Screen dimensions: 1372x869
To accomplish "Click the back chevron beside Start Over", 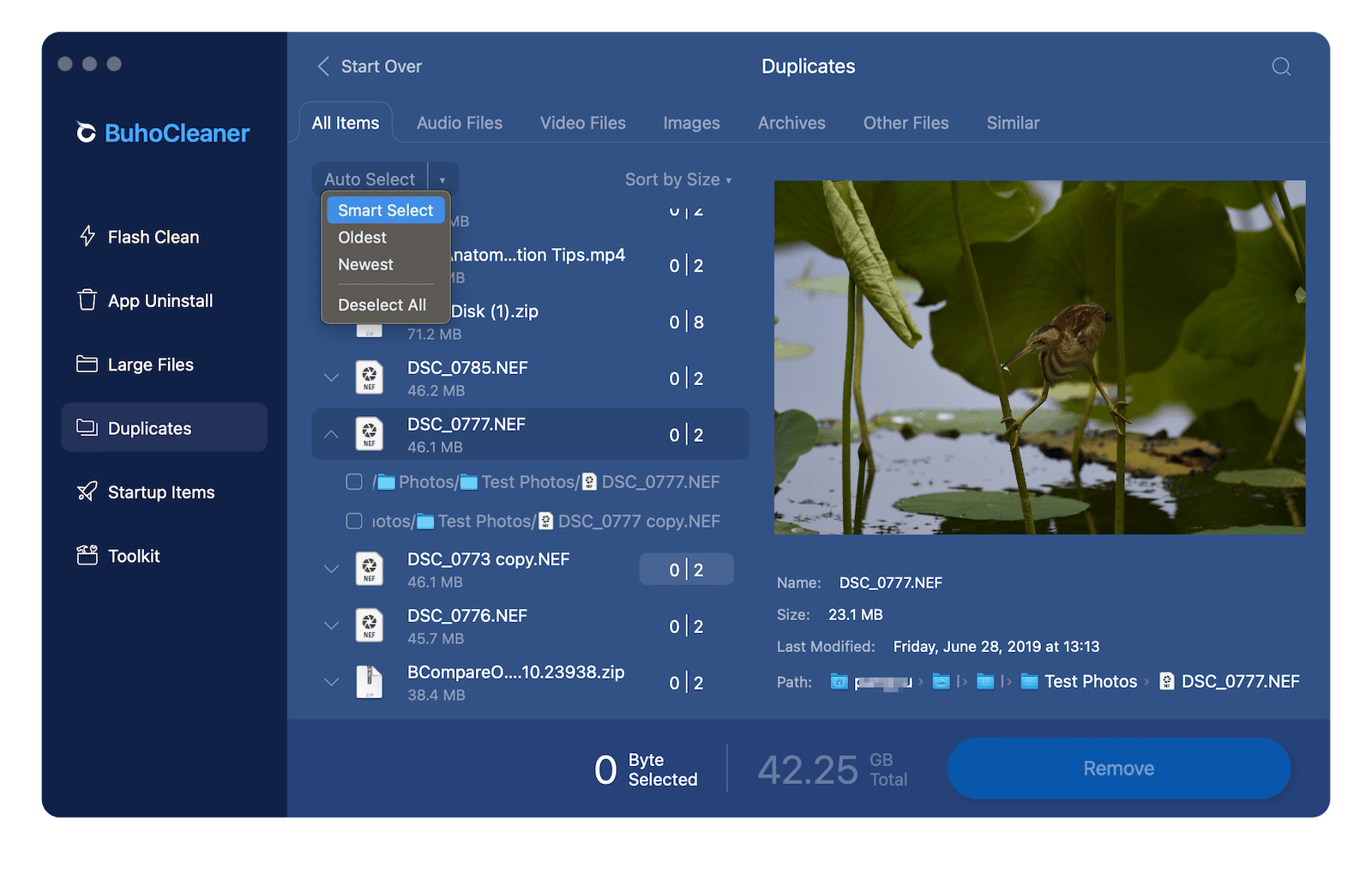I will click(x=323, y=67).
